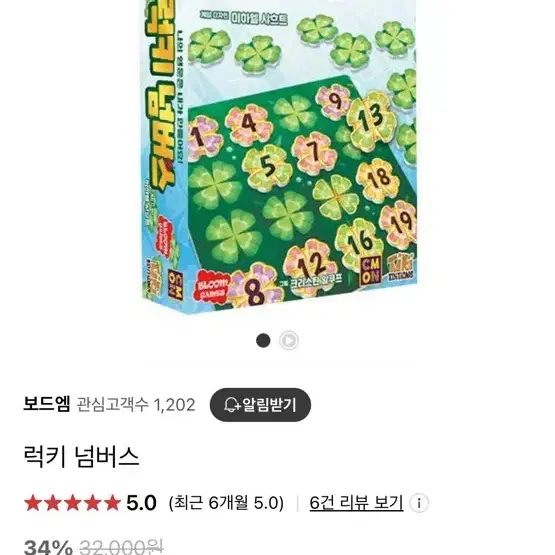Open the 6건 리뷰 보기 link
The height and width of the screenshot is (555, 555).
coord(356,503)
